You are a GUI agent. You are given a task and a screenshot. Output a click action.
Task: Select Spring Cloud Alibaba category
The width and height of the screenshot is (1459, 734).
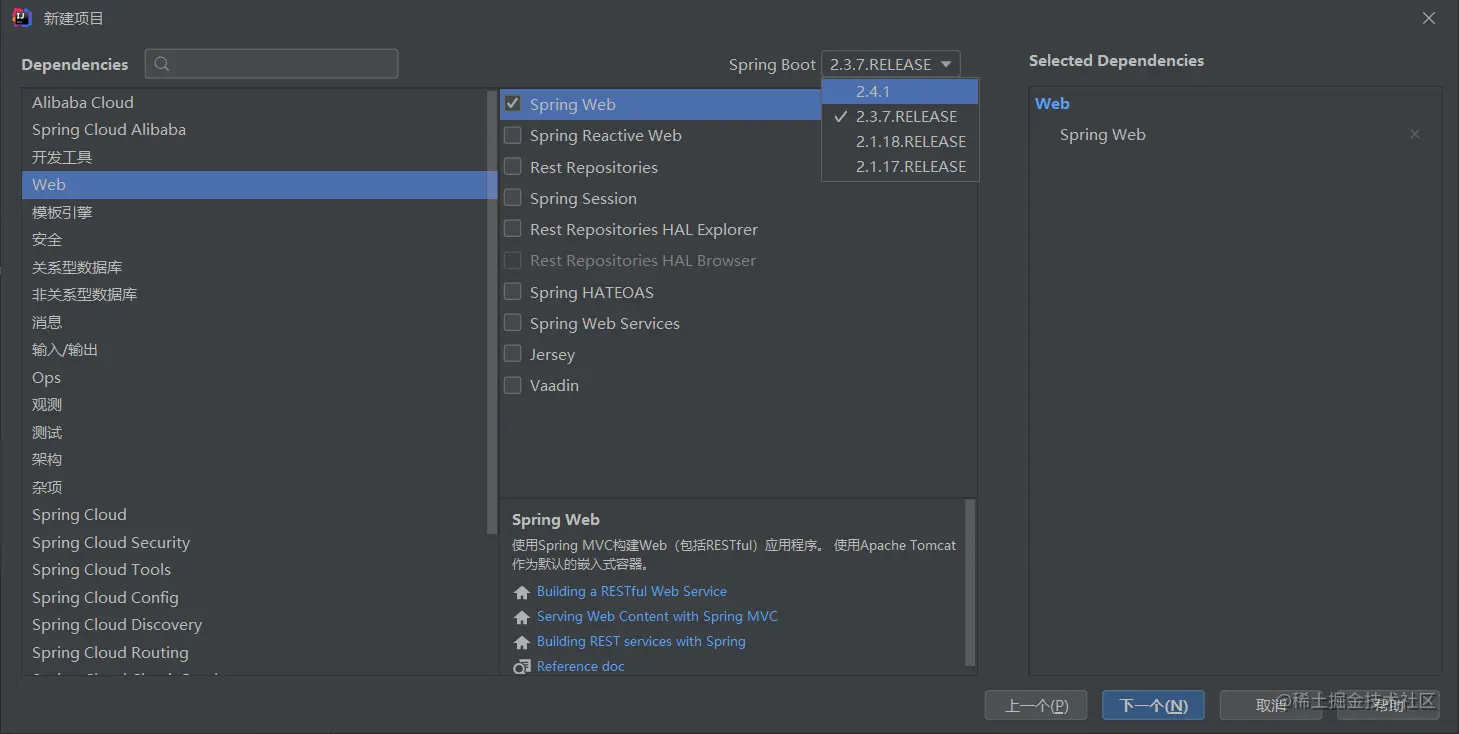coord(259,129)
